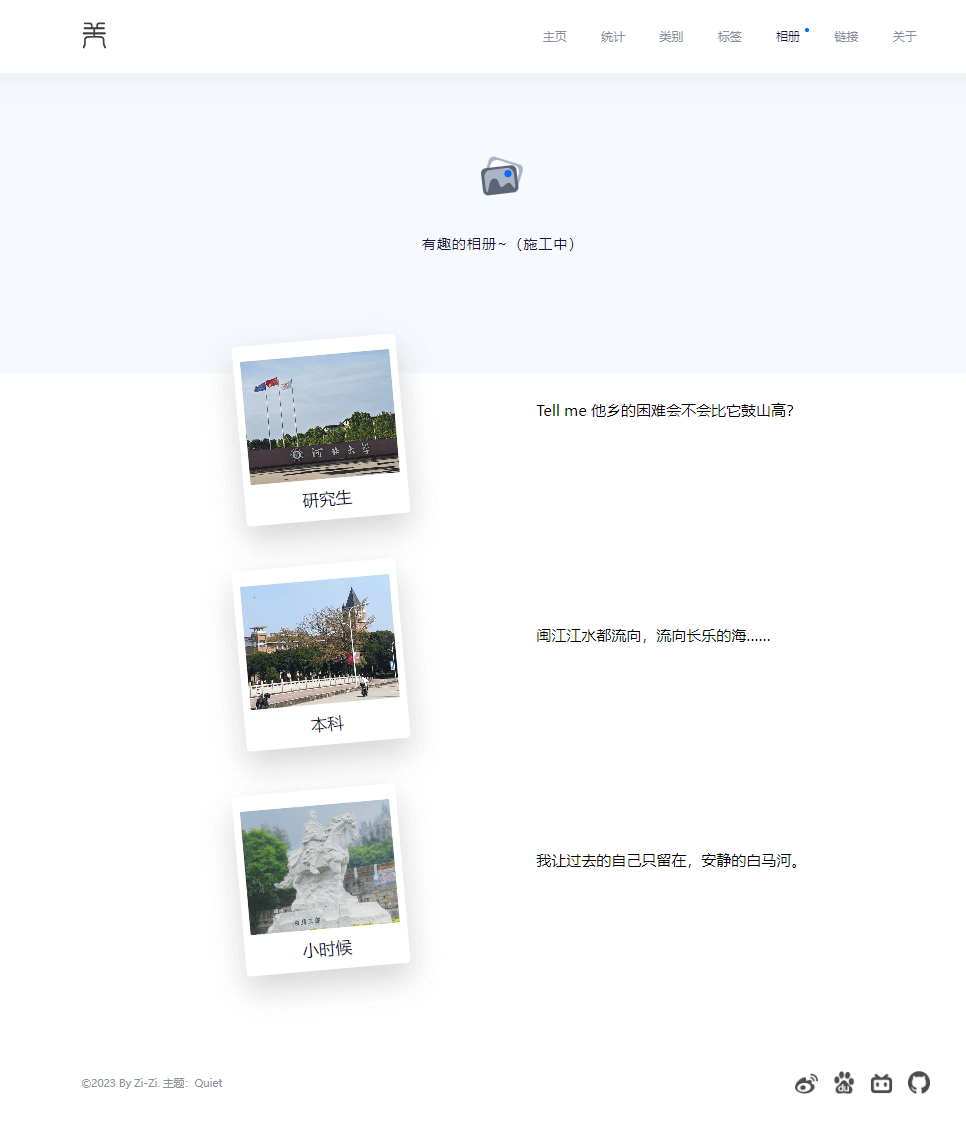Click the text '闽江江水都流向，流向长乐的海......'
Viewport: 966px width, 1123px height.
[x=653, y=635]
